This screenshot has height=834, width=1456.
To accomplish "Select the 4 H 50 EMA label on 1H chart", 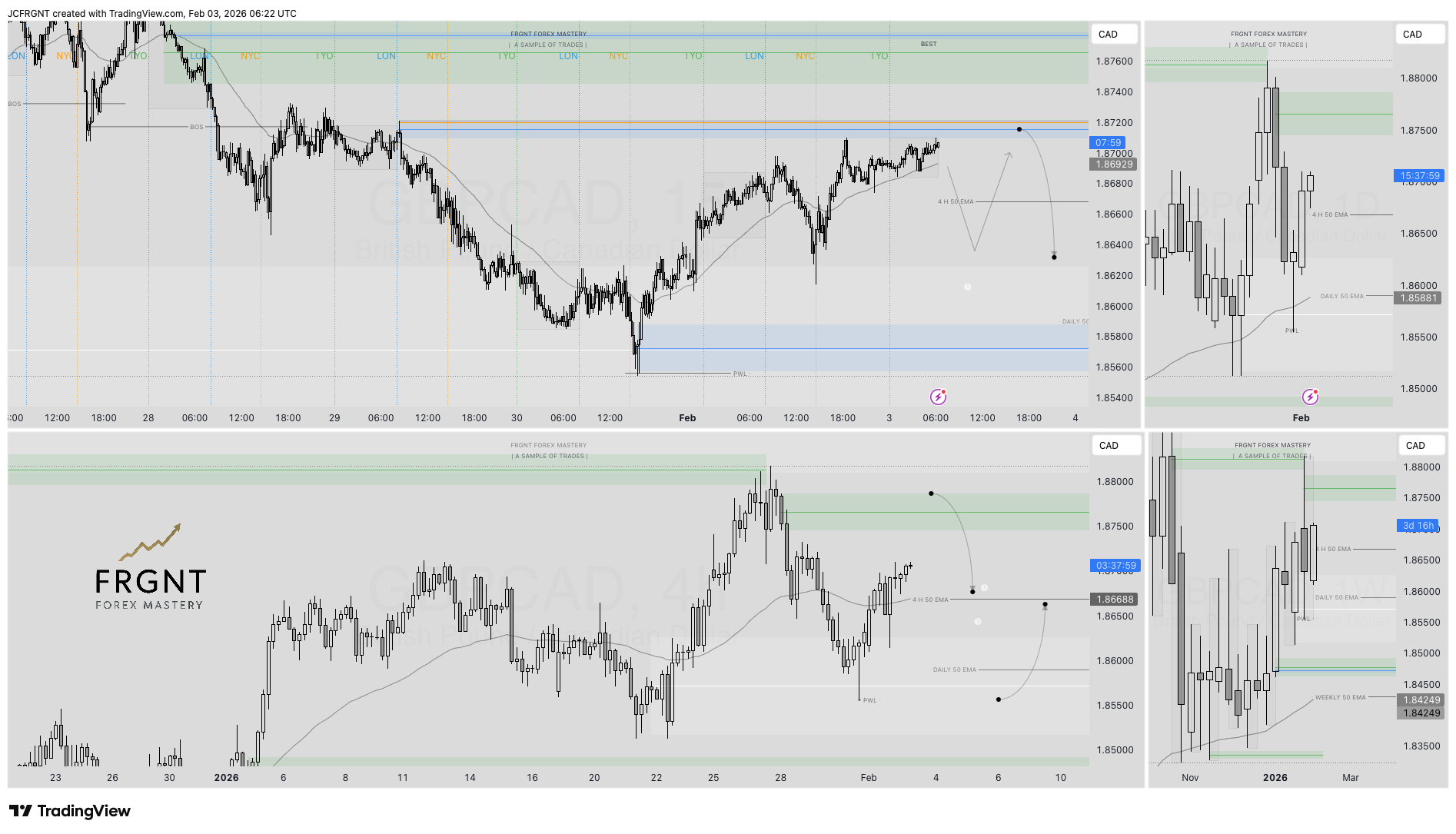I will click(x=955, y=202).
